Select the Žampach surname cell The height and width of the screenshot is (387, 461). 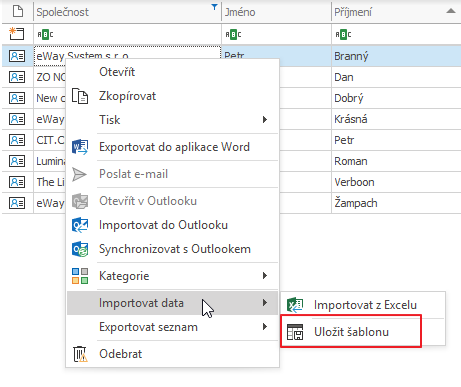(x=396, y=203)
